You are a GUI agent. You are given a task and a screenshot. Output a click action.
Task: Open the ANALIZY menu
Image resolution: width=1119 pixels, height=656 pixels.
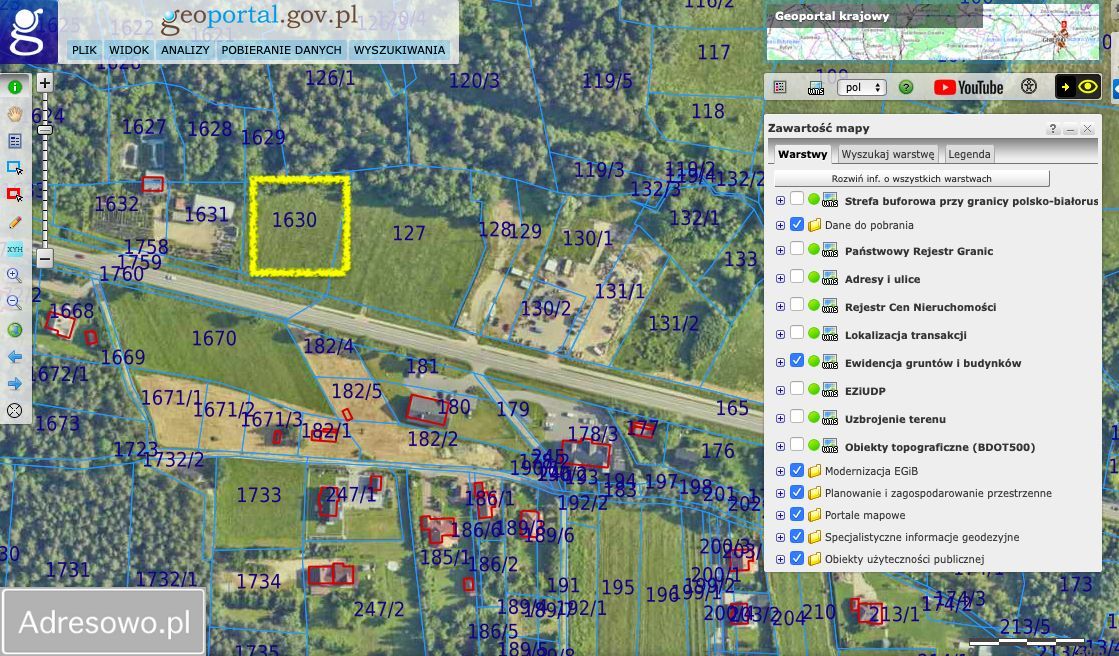click(186, 50)
